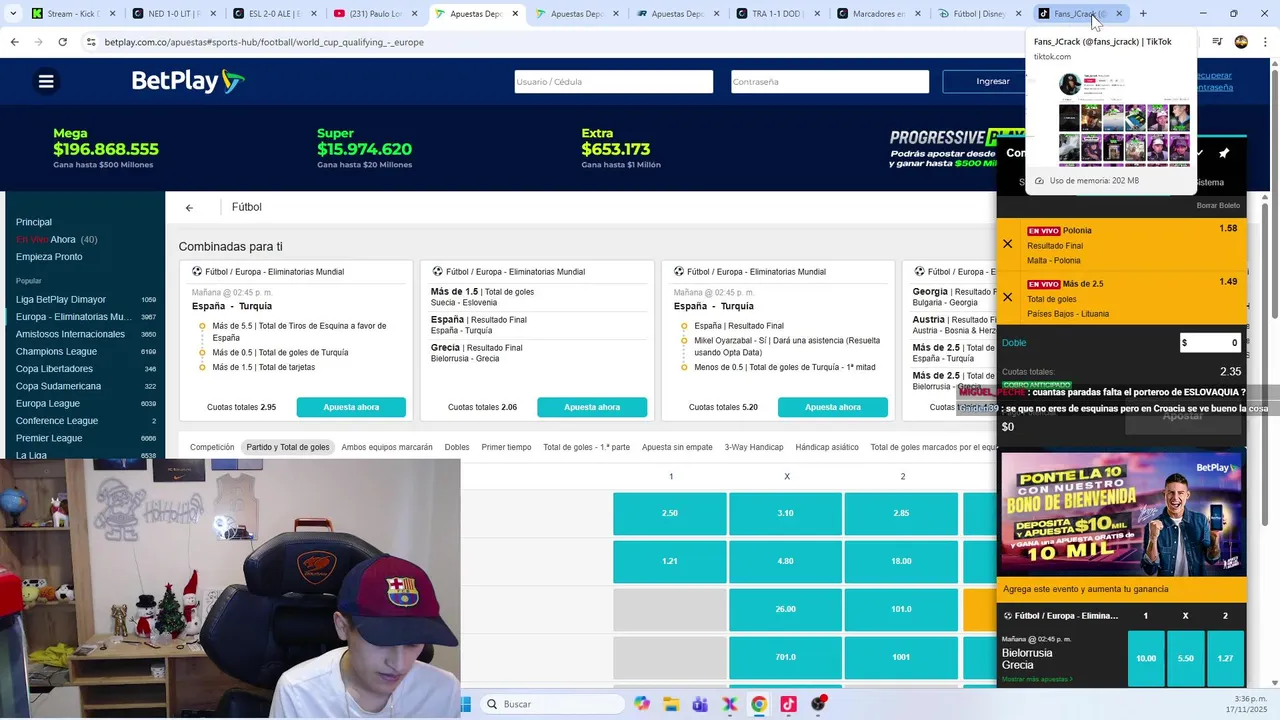Pin the betslip with the pin icon

click(x=1224, y=153)
